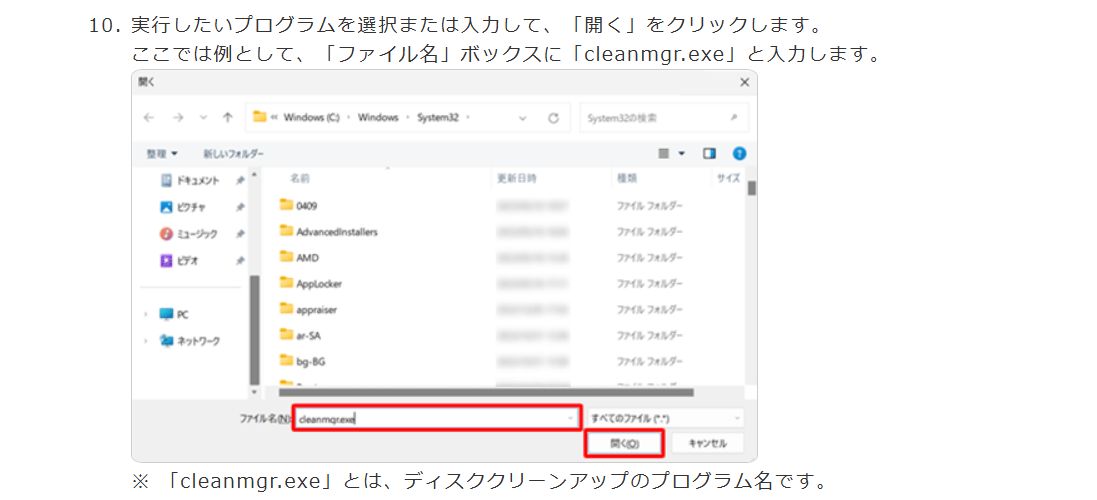
Task: Click the pin icon beside ドキュメント
Action: tap(240, 180)
